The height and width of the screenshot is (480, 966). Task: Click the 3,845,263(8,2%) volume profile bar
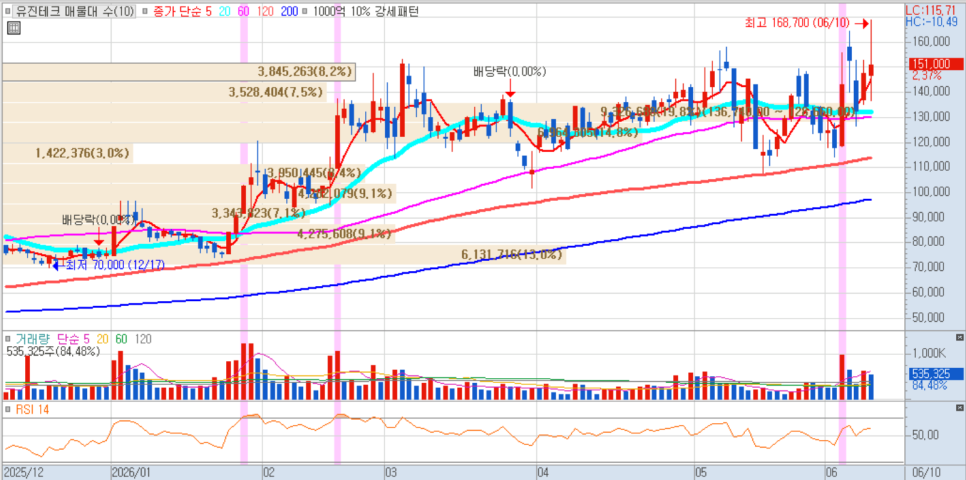click(179, 72)
